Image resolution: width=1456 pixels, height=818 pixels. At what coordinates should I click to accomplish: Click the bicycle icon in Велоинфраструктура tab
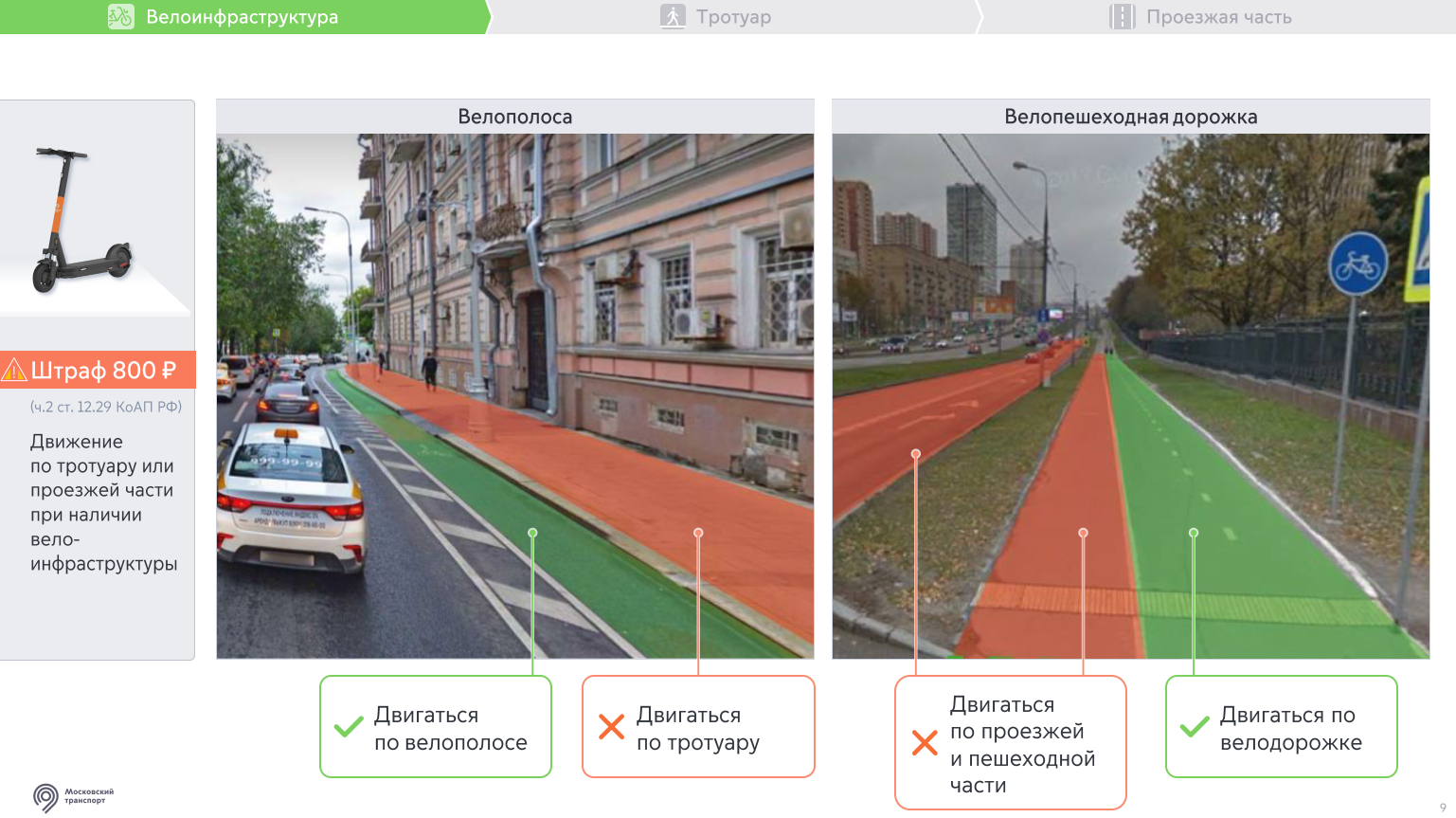[121, 17]
